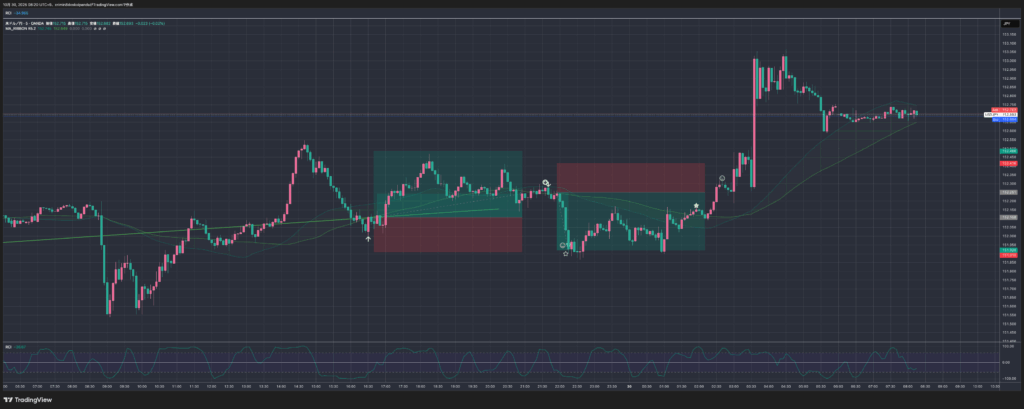The image size is (1024, 409).
Task: Click the green trend line on the left
Action: [x=150, y=232]
